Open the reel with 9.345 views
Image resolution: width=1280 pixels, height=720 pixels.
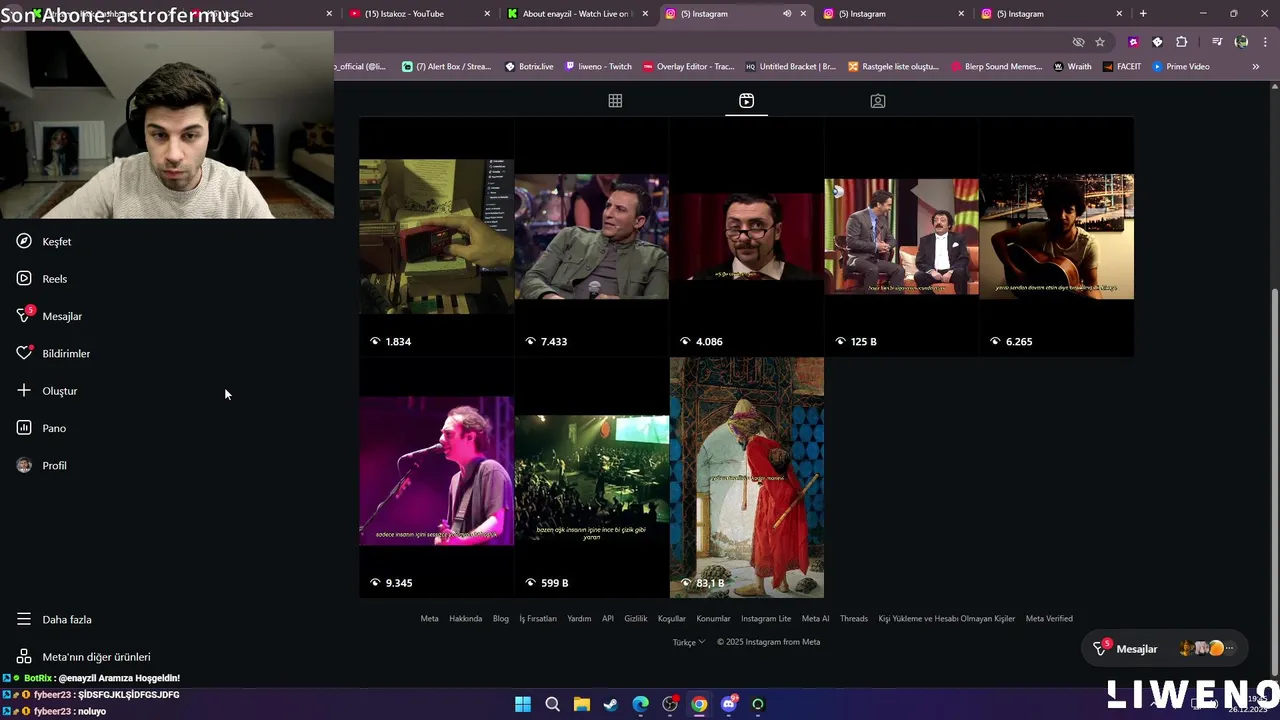[x=436, y=477]
